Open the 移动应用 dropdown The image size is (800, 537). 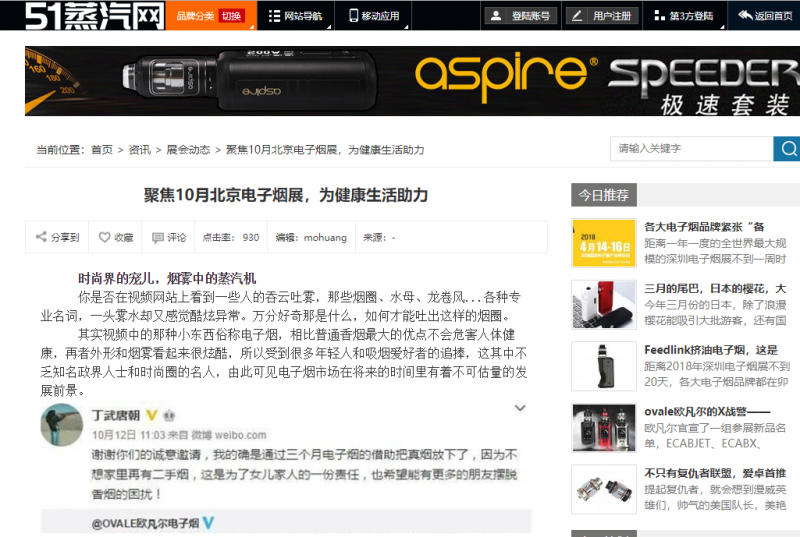click(374, 16)
